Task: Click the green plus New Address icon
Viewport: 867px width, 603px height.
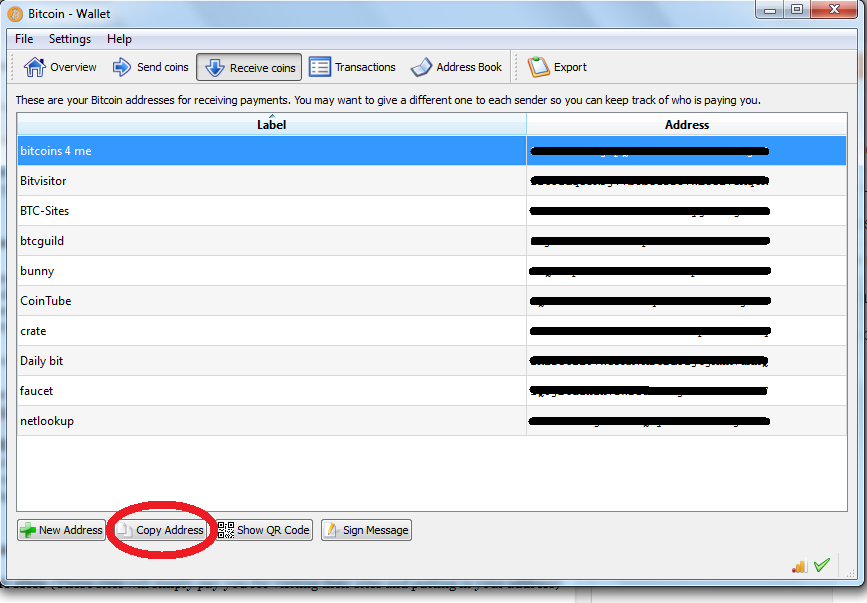Action: point(28,531)
